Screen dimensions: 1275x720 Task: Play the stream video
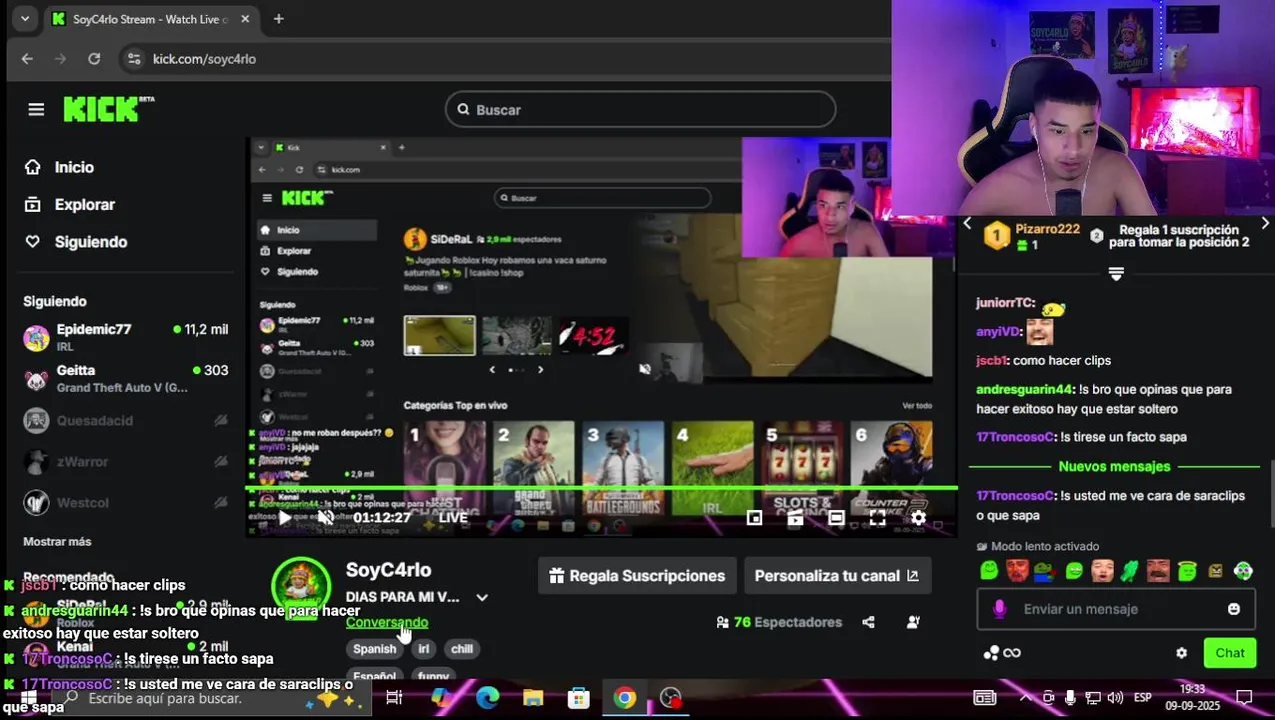click(x=285, y=517)
